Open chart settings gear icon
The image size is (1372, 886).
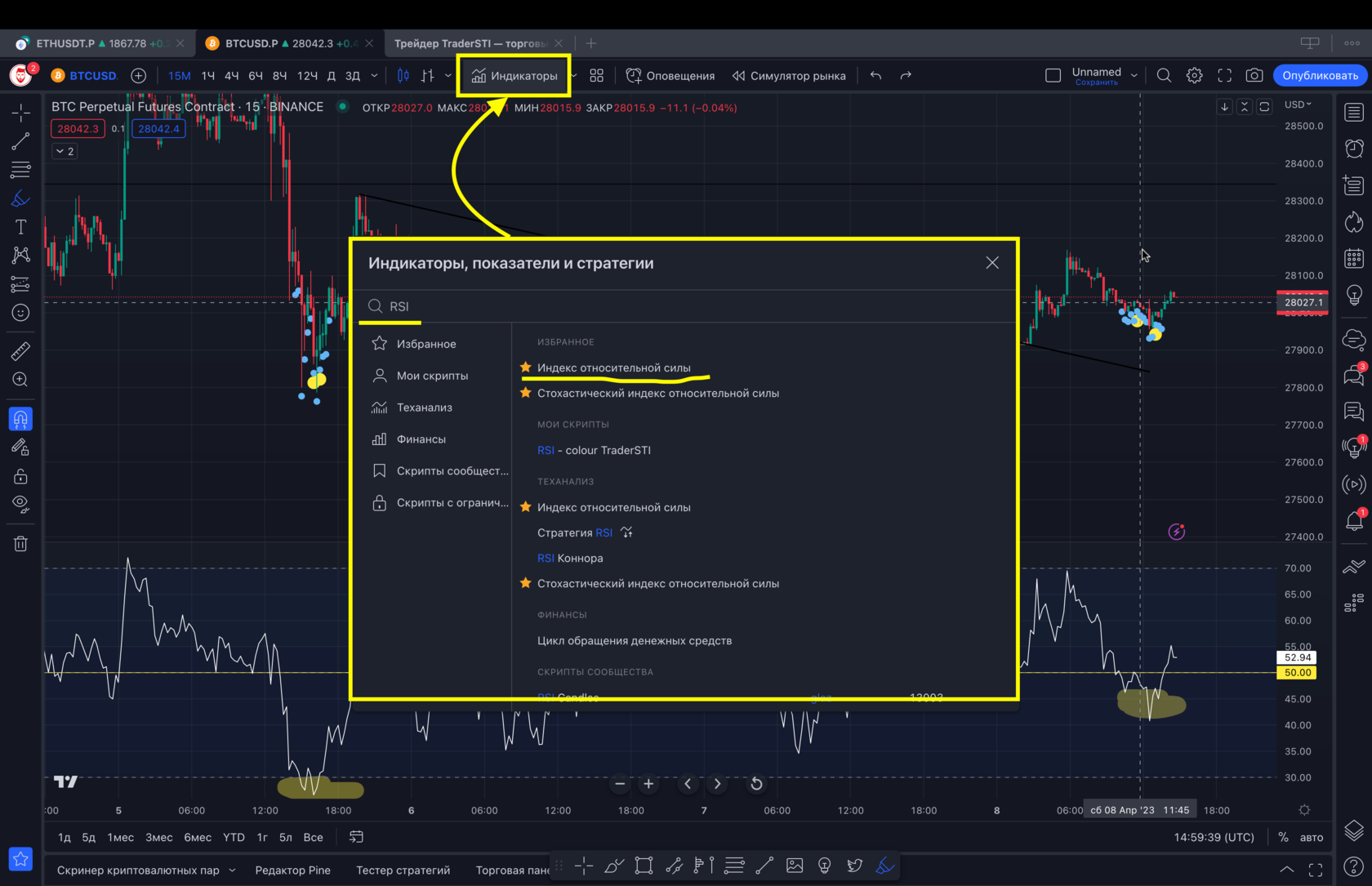pos(1194,76)
